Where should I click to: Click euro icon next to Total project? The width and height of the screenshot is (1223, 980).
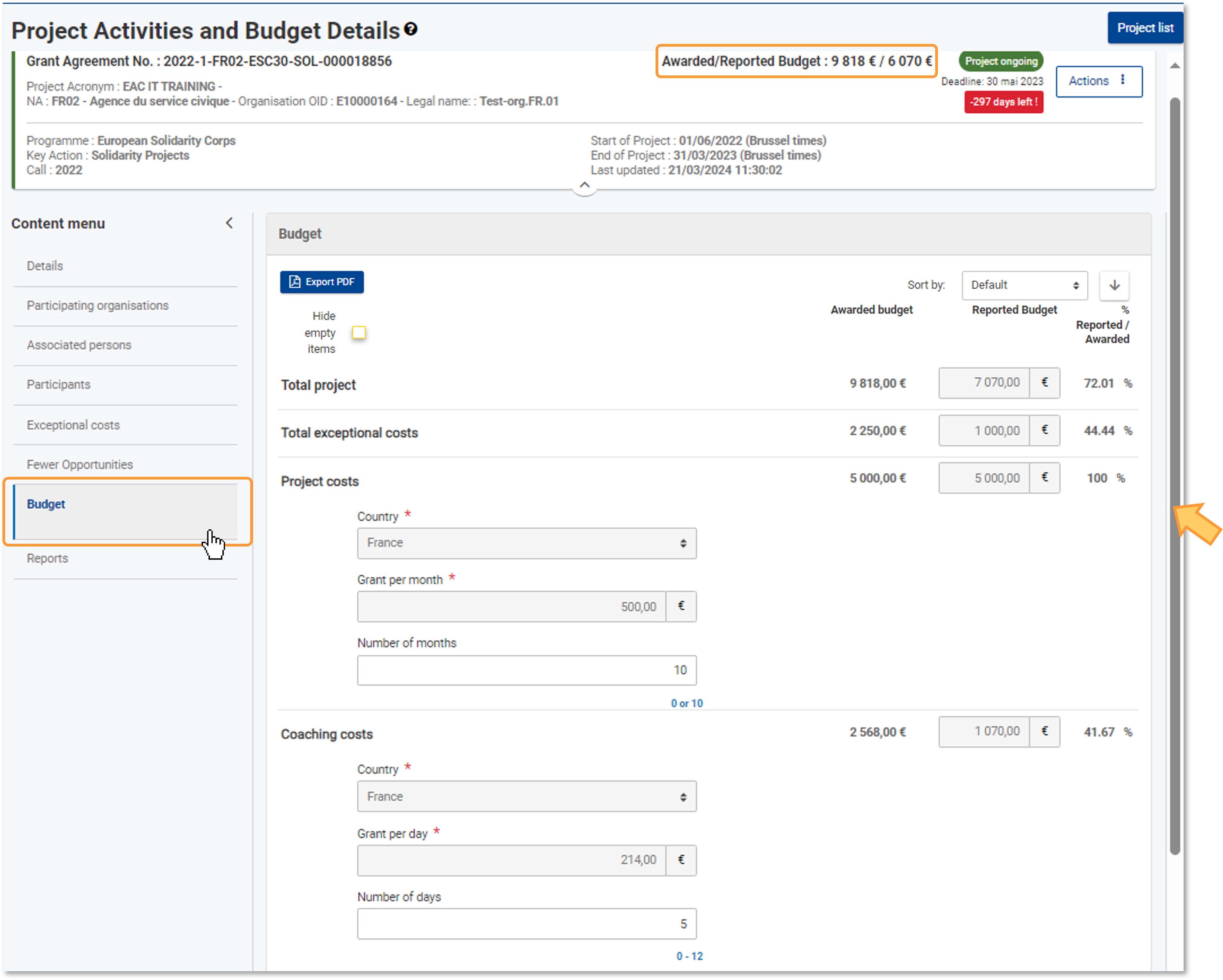(x=1044, y=383)
